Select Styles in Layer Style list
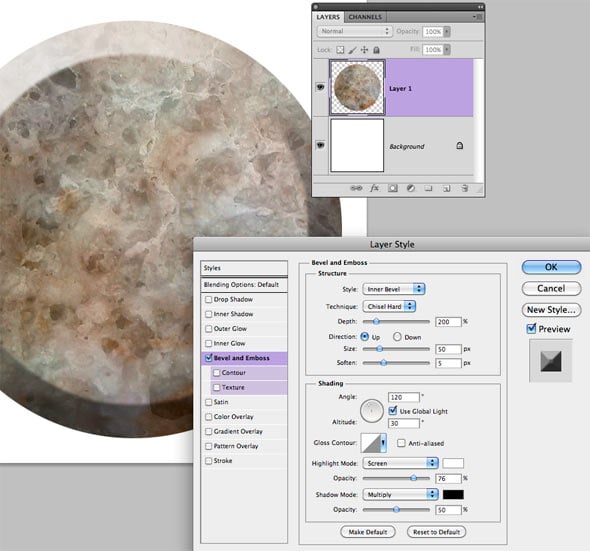Image resolution: width=590 pixels, height=551 pixels. coord(244,268)
